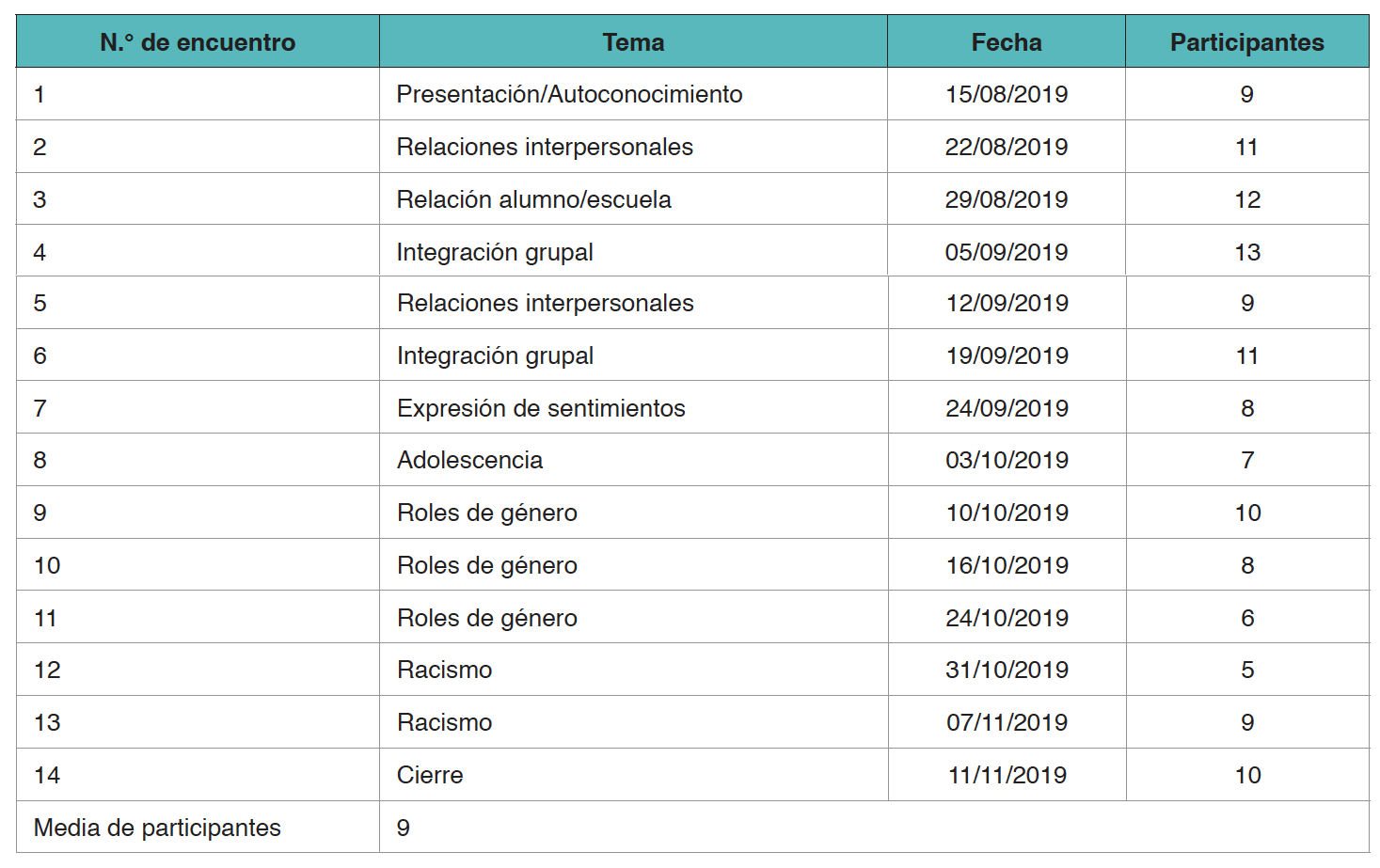Click the date 31/10/2019

(1007, 670)
